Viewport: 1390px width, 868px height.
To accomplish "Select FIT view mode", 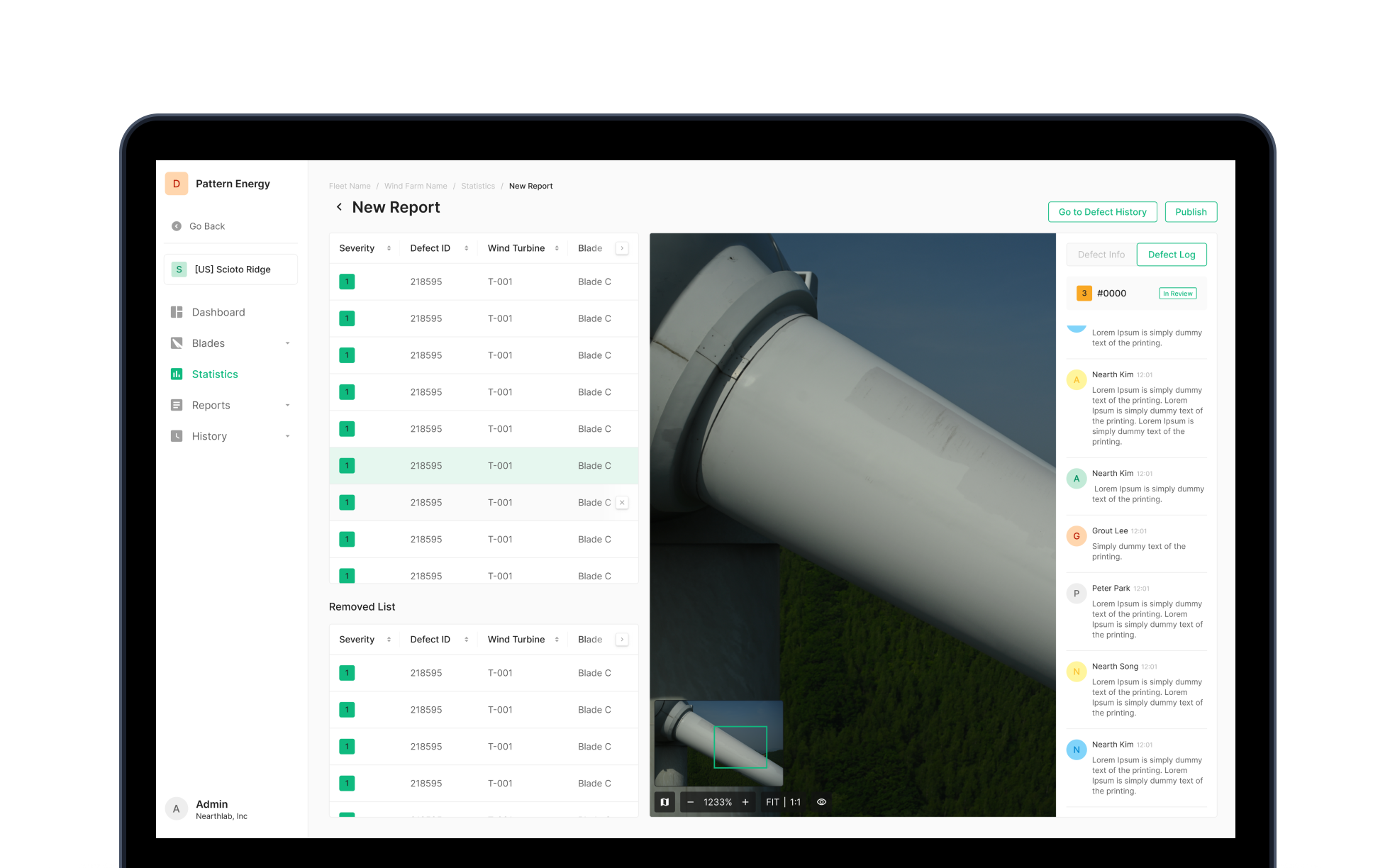I will [772, 802].
